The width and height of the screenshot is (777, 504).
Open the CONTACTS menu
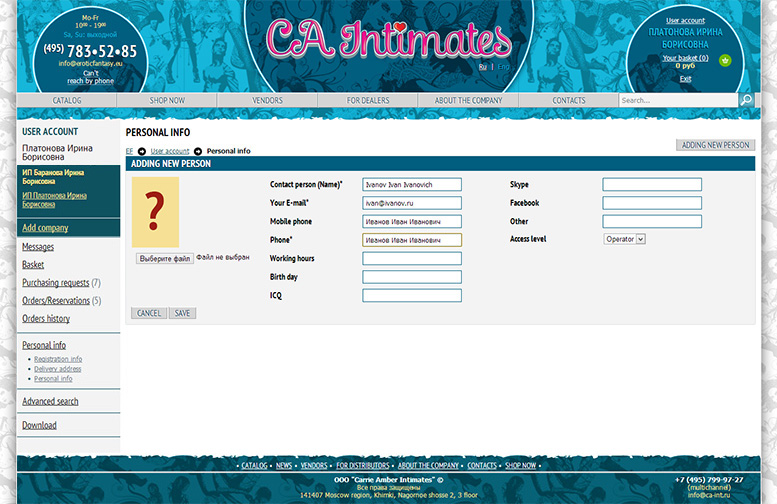[568, 100]
